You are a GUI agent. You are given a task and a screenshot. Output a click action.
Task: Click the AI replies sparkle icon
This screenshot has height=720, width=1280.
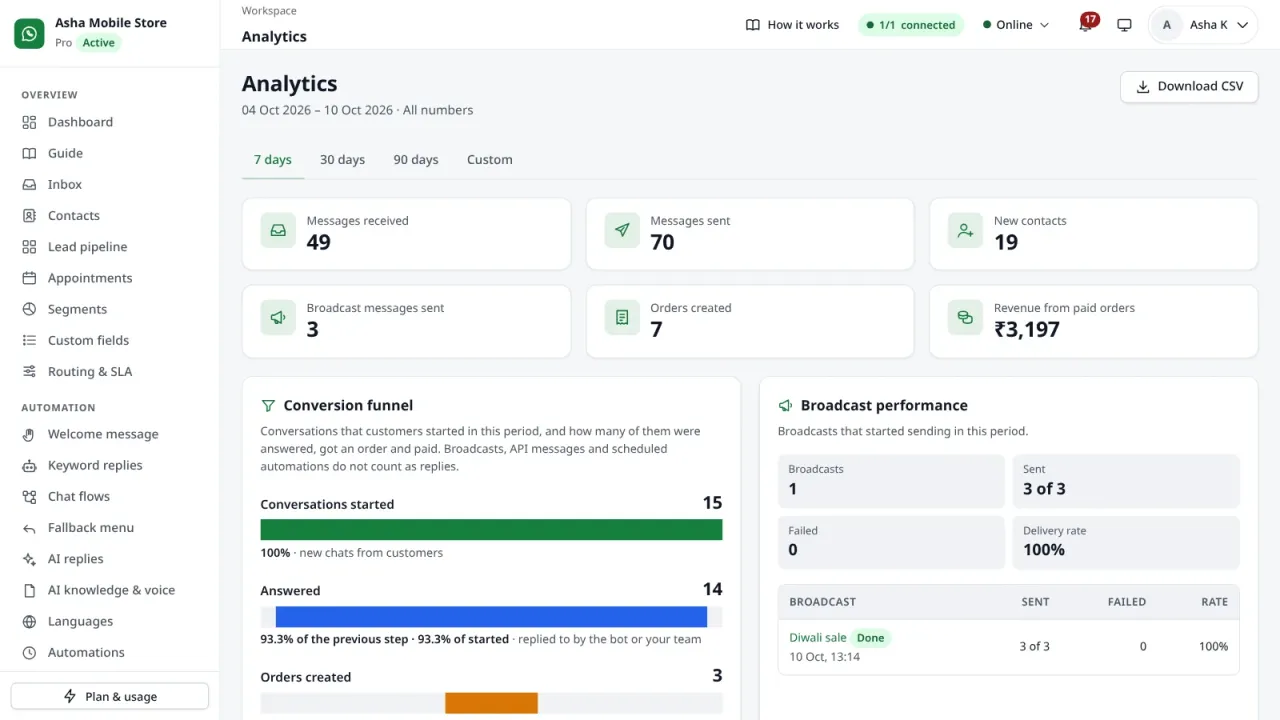coord(29,559)
